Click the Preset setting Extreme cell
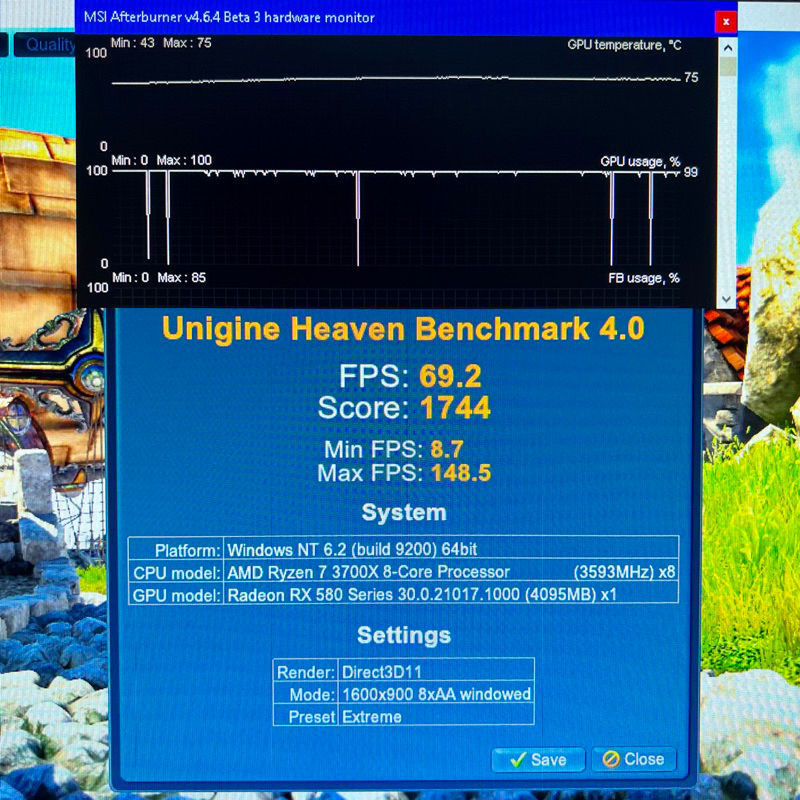This screenshot has width=800, height=800. point(435,716)
